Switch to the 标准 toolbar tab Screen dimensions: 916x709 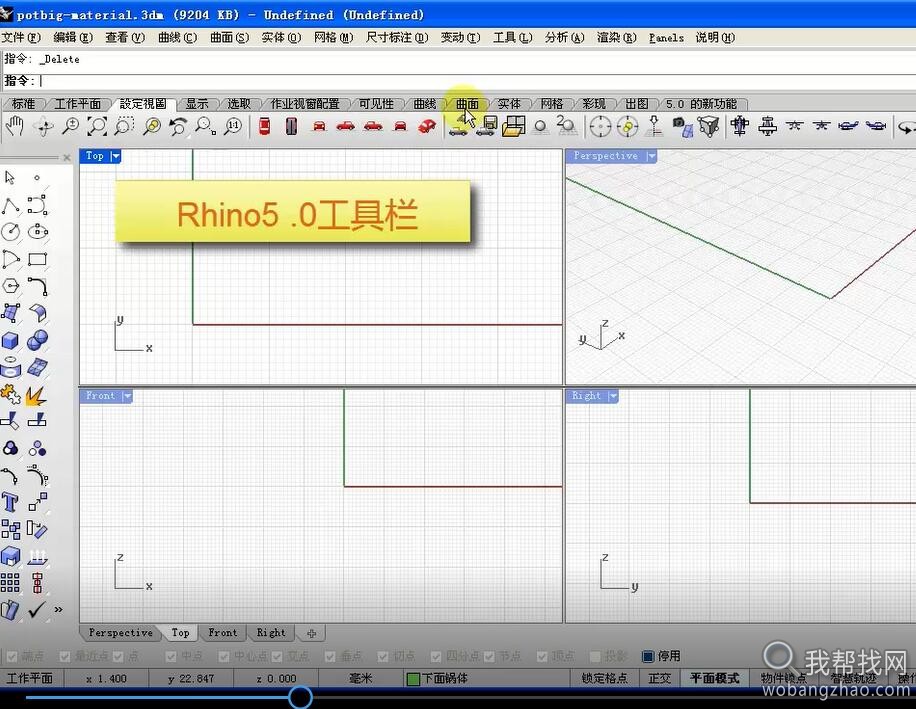pos(23,104)
